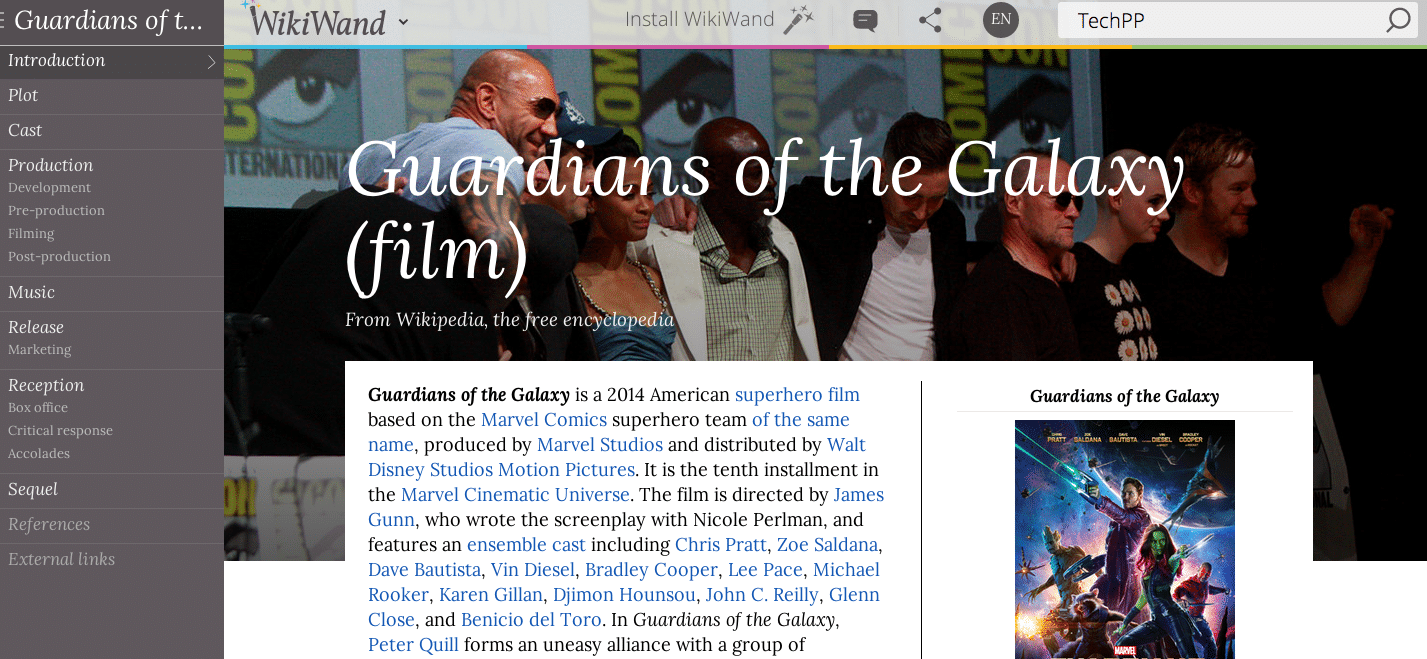This screenshot has width=1427, height=659.
Task: Open the Djimon Hounsou link
Action: click(624, 594)
